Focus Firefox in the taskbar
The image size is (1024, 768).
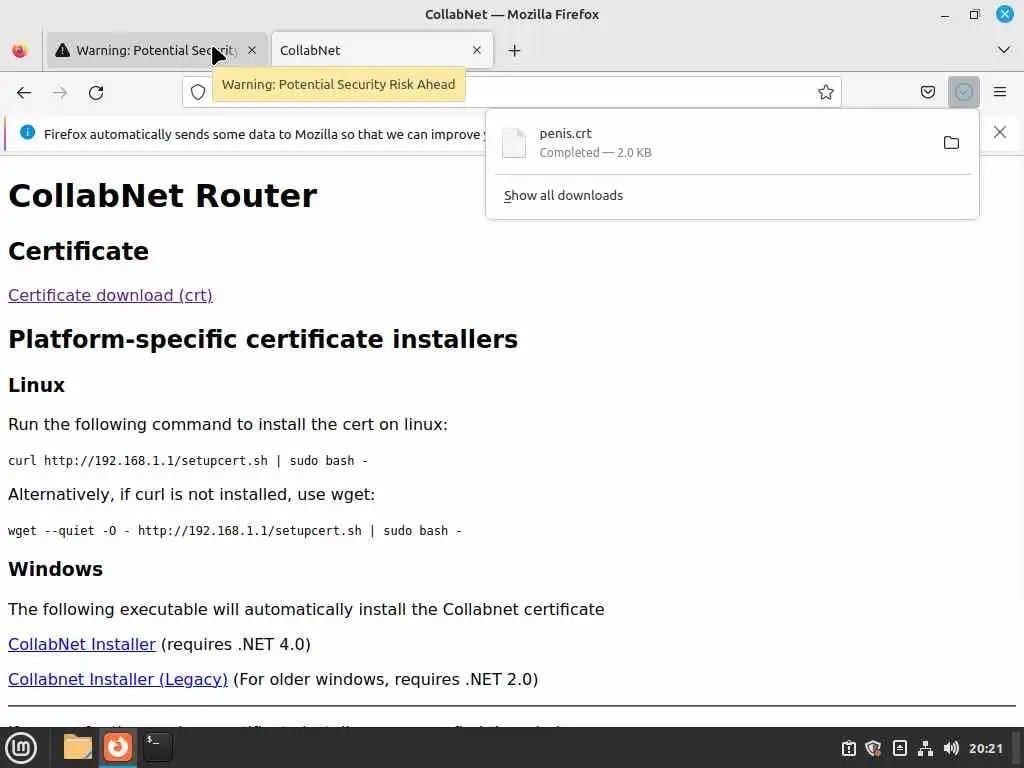coord(118,747)
